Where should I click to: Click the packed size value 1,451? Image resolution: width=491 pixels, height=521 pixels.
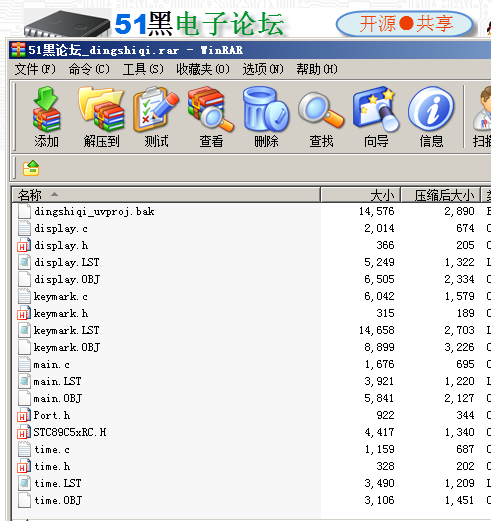pyautogui.click(x=459, y=500)
